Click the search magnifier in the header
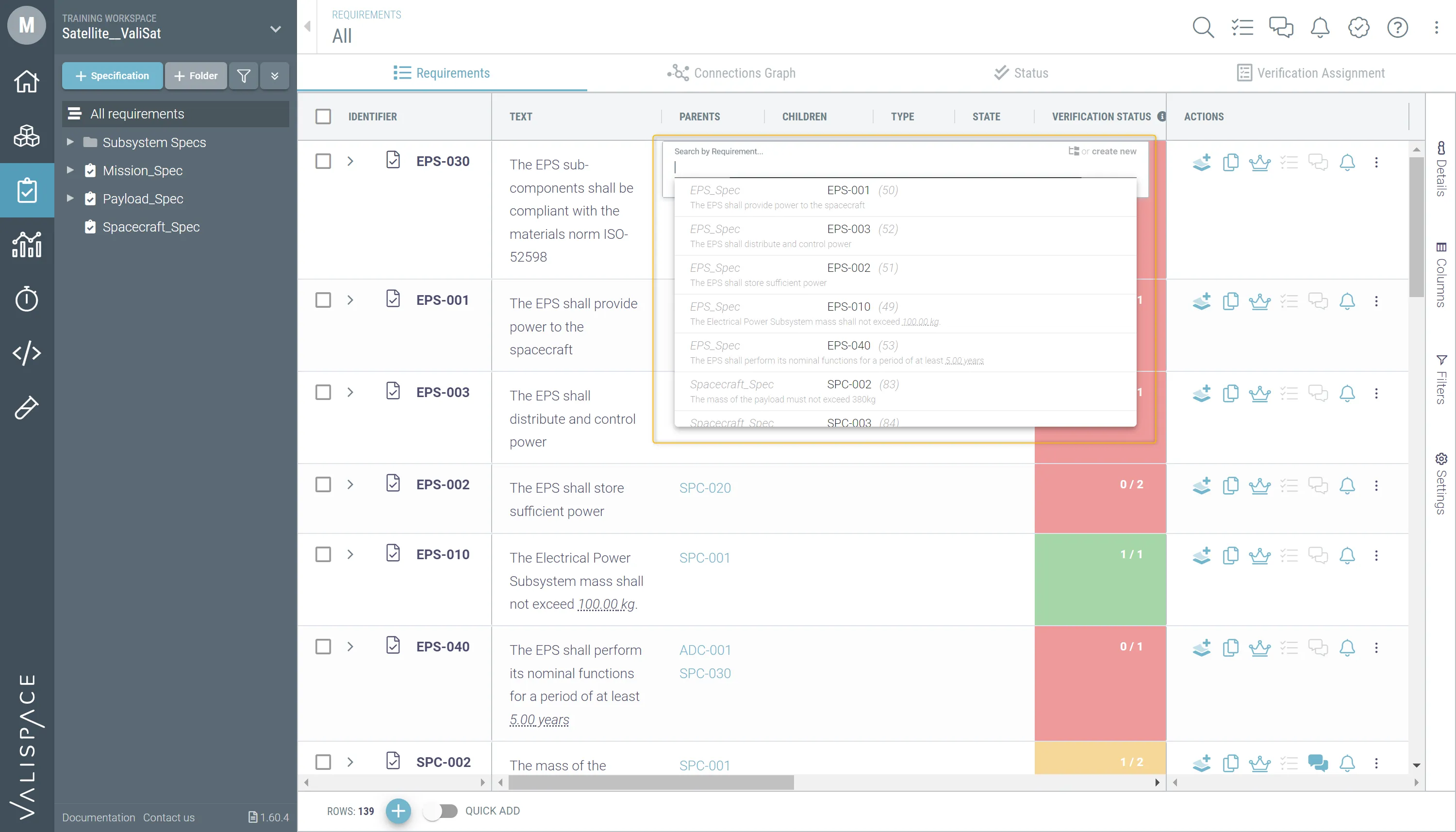The image size is (1456, 832). (1203, 28)
